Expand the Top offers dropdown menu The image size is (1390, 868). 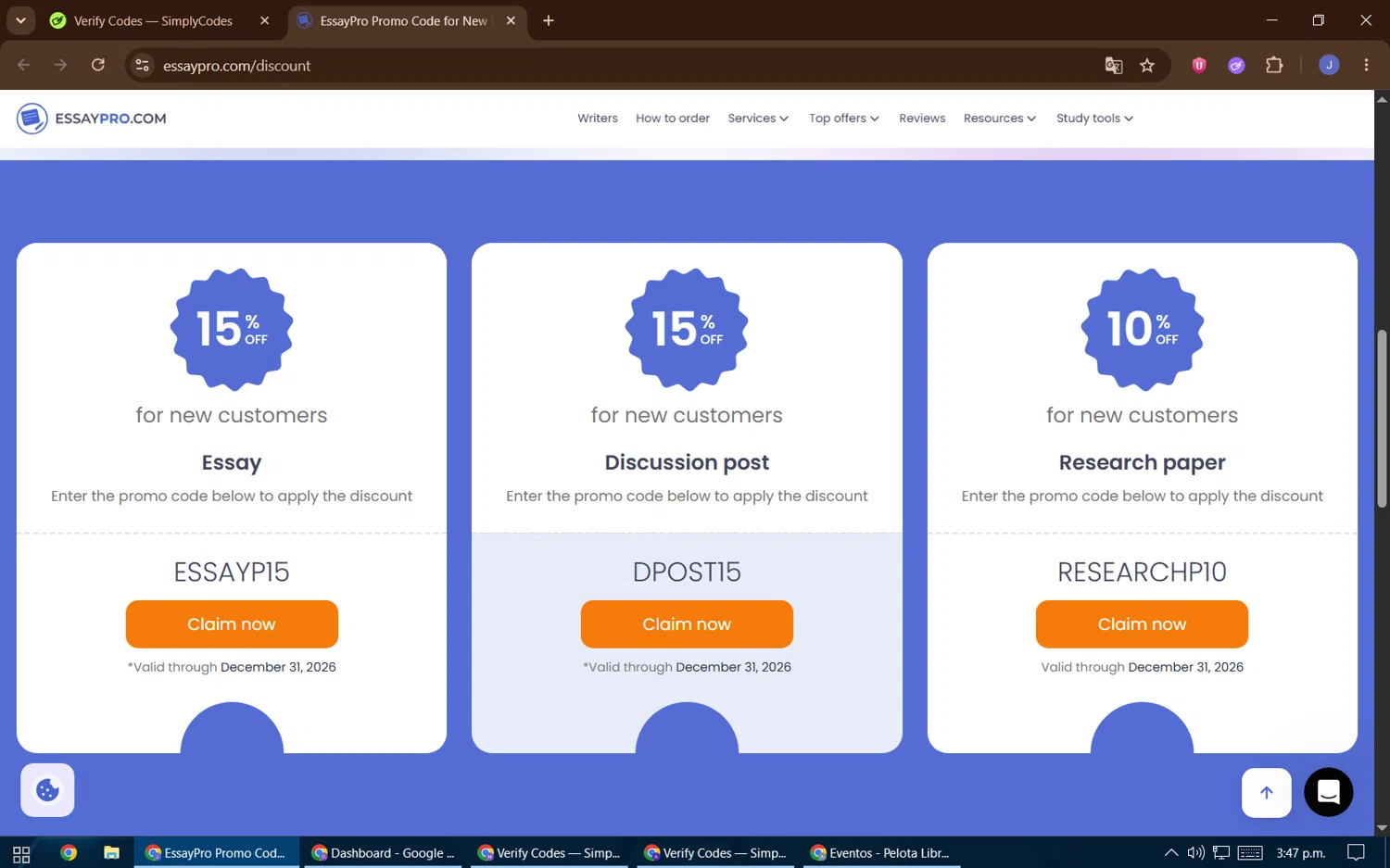(x=844, y=119)
